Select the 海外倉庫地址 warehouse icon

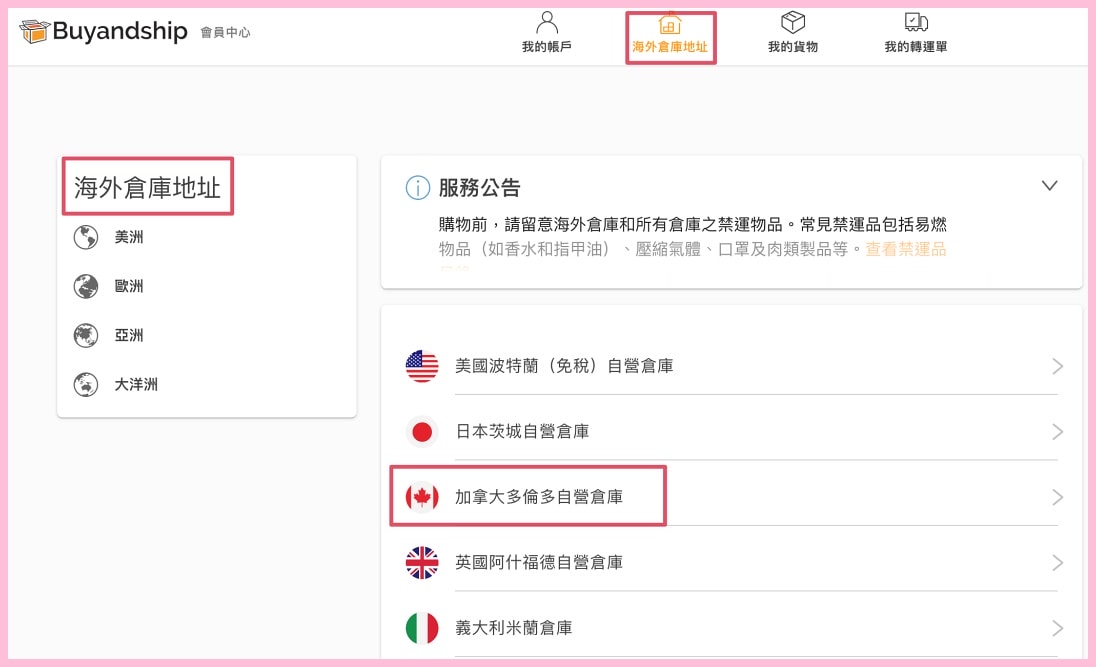pyautogui.click(x=670, y=24)
